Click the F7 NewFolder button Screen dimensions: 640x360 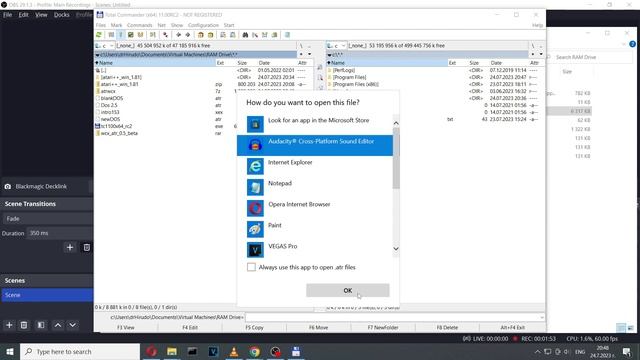pos(383,327)
